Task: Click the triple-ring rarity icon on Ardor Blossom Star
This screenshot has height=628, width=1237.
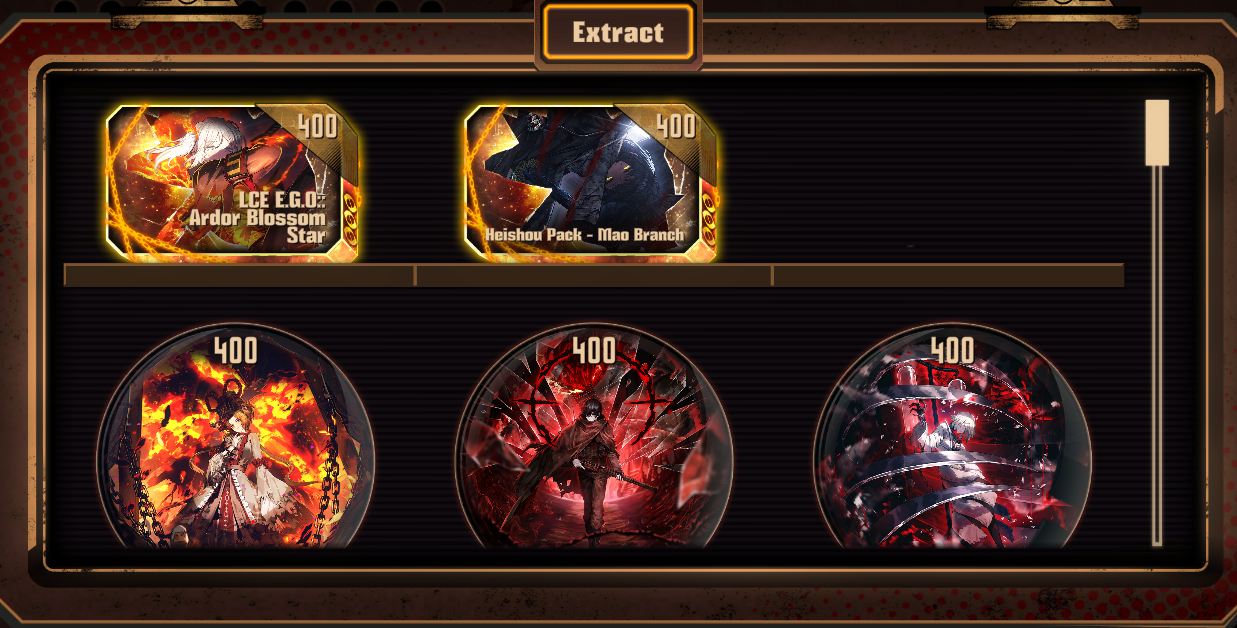Action: click(350, 215)
